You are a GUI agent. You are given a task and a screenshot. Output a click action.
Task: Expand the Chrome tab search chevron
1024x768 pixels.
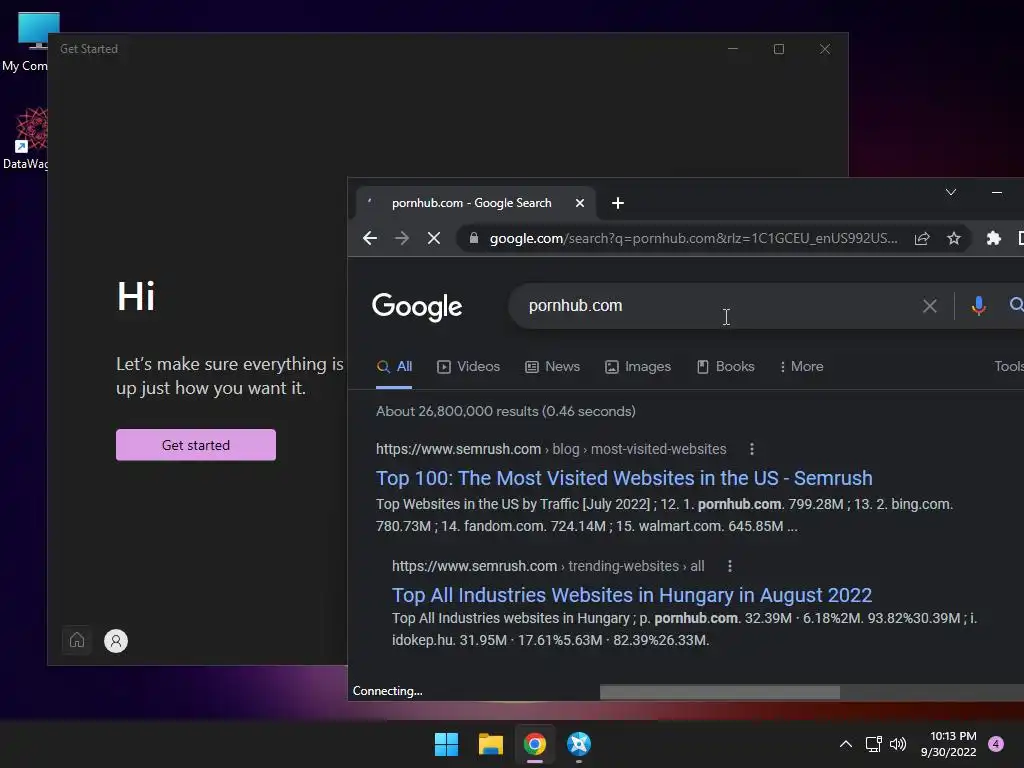point(951,192)
